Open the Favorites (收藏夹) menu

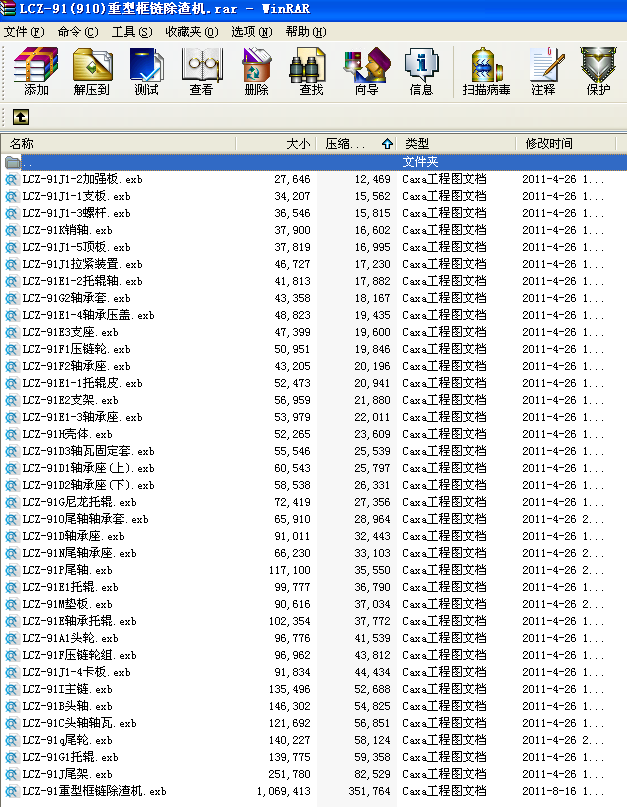(x=191, y=32)
